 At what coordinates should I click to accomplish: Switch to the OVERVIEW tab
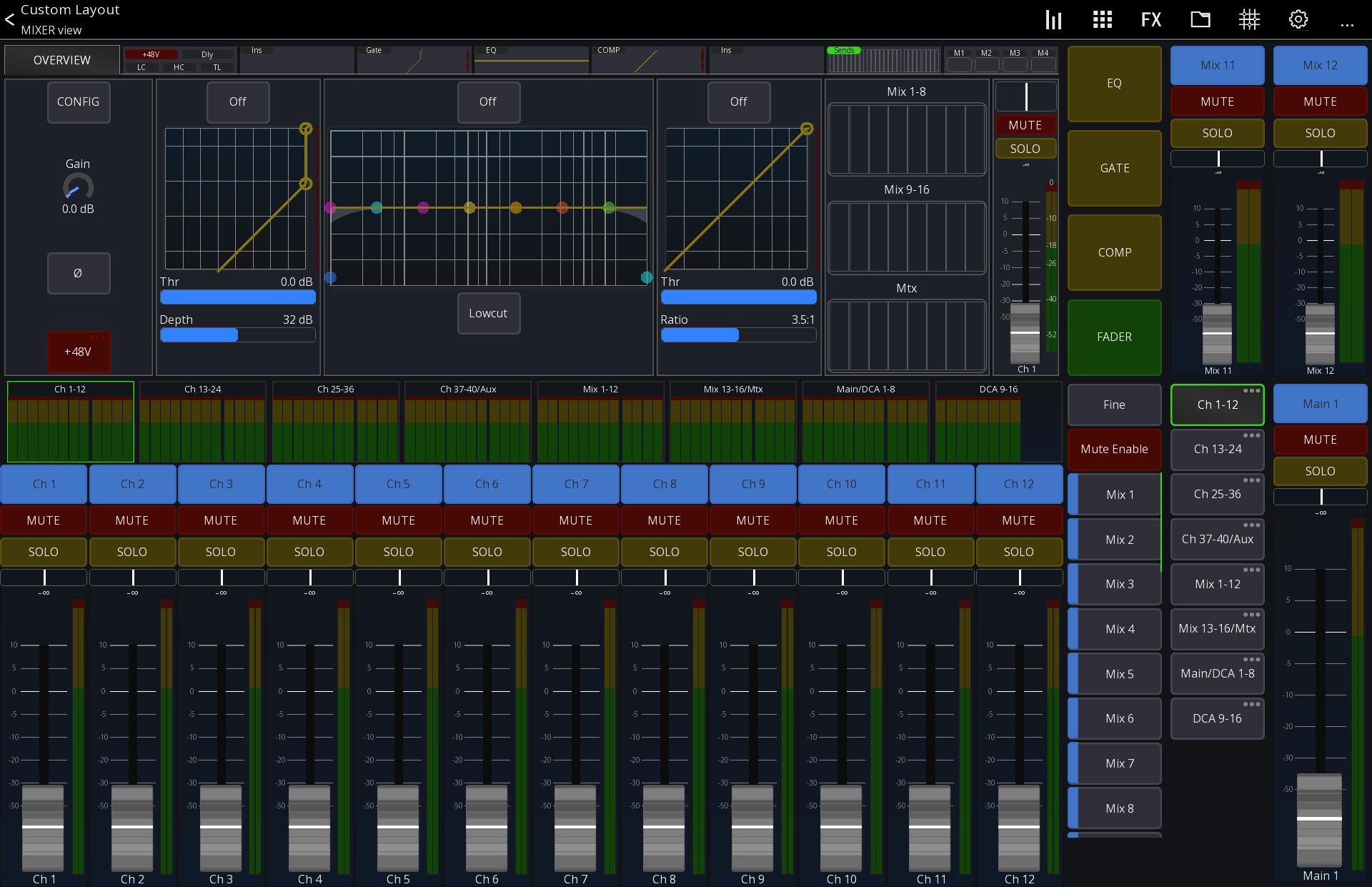point(62,60)
